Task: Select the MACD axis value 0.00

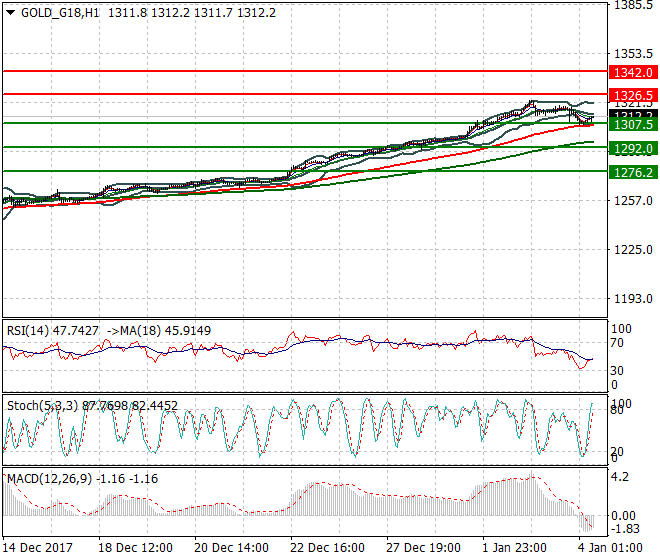Action: pyautogui.click(x=623, y=516)
